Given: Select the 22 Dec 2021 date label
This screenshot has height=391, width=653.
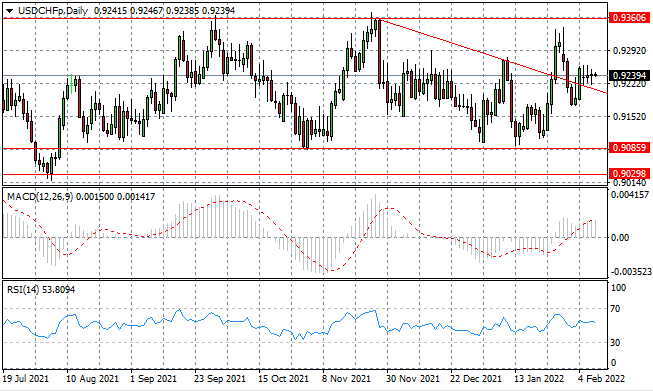Looking at the screenshot, I should [x=476, y=379].
